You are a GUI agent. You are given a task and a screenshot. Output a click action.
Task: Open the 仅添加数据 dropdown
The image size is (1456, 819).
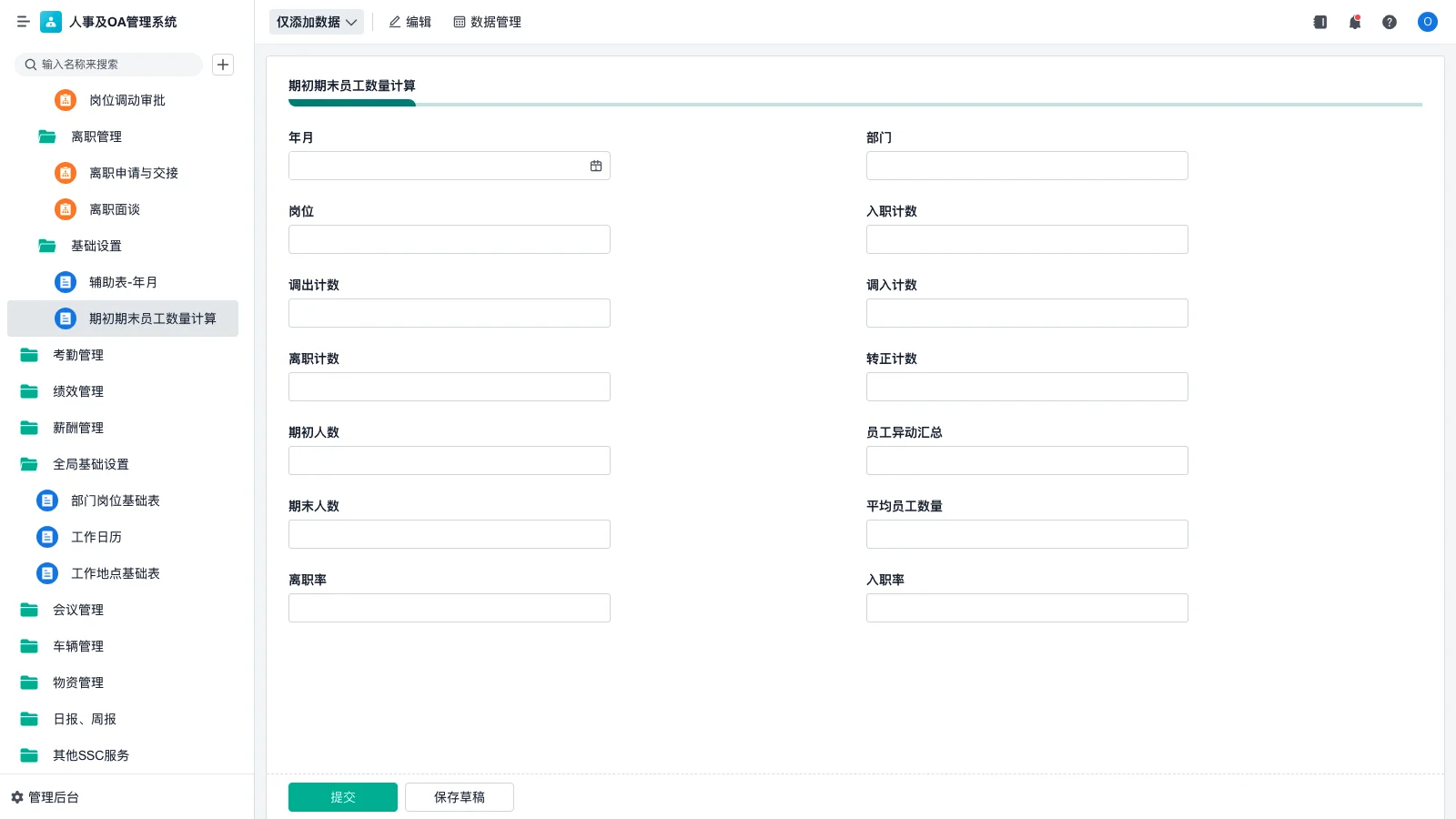(x=316, y=22)
